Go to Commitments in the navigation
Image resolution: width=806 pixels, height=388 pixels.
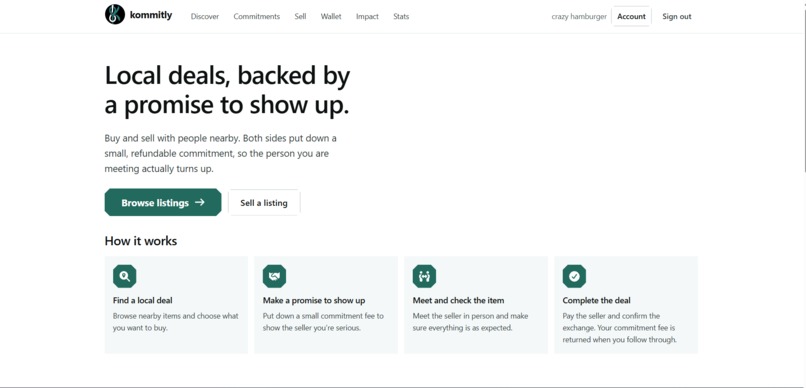tap(257, 16)
